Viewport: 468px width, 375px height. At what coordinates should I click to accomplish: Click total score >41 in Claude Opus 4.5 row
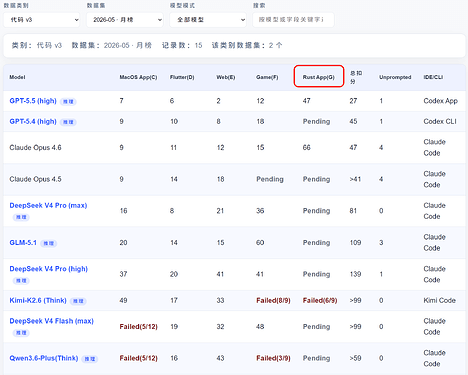[355, 179]
